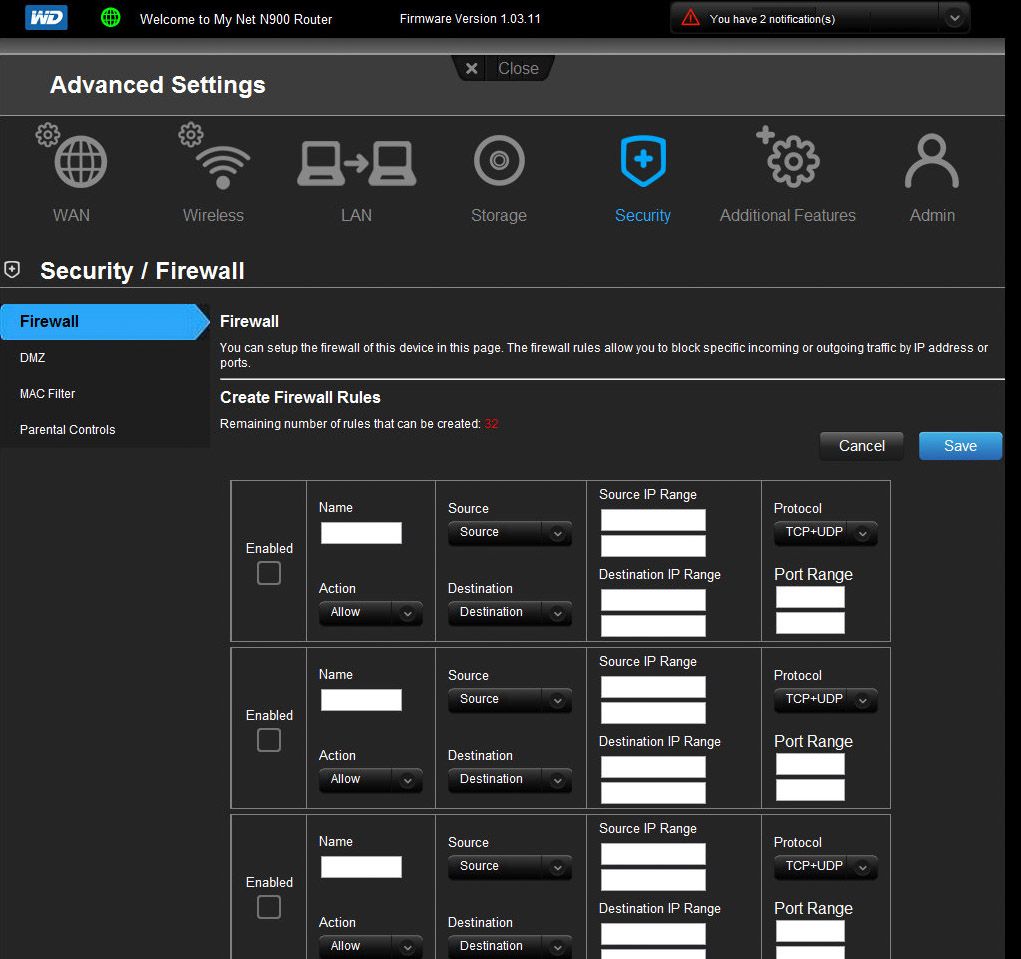Click the red notification warning icon
This screenshot has width=1021, height=959.
[x=690, y=18]
